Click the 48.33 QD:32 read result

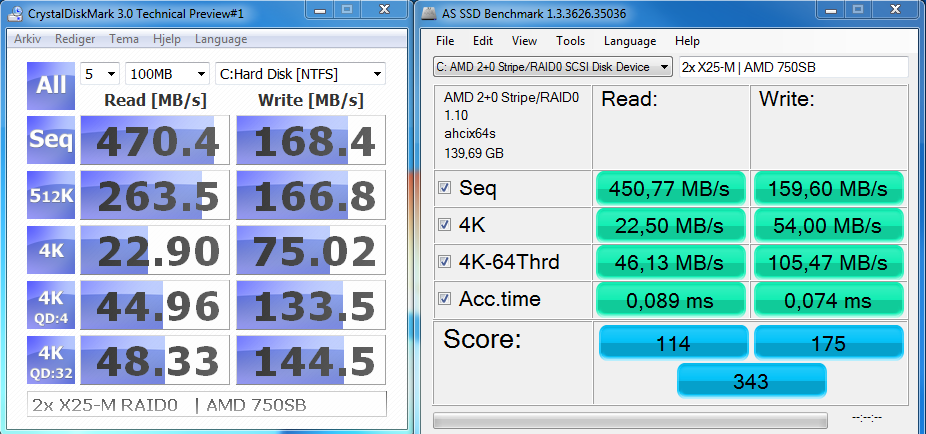[x=155, y=360]
